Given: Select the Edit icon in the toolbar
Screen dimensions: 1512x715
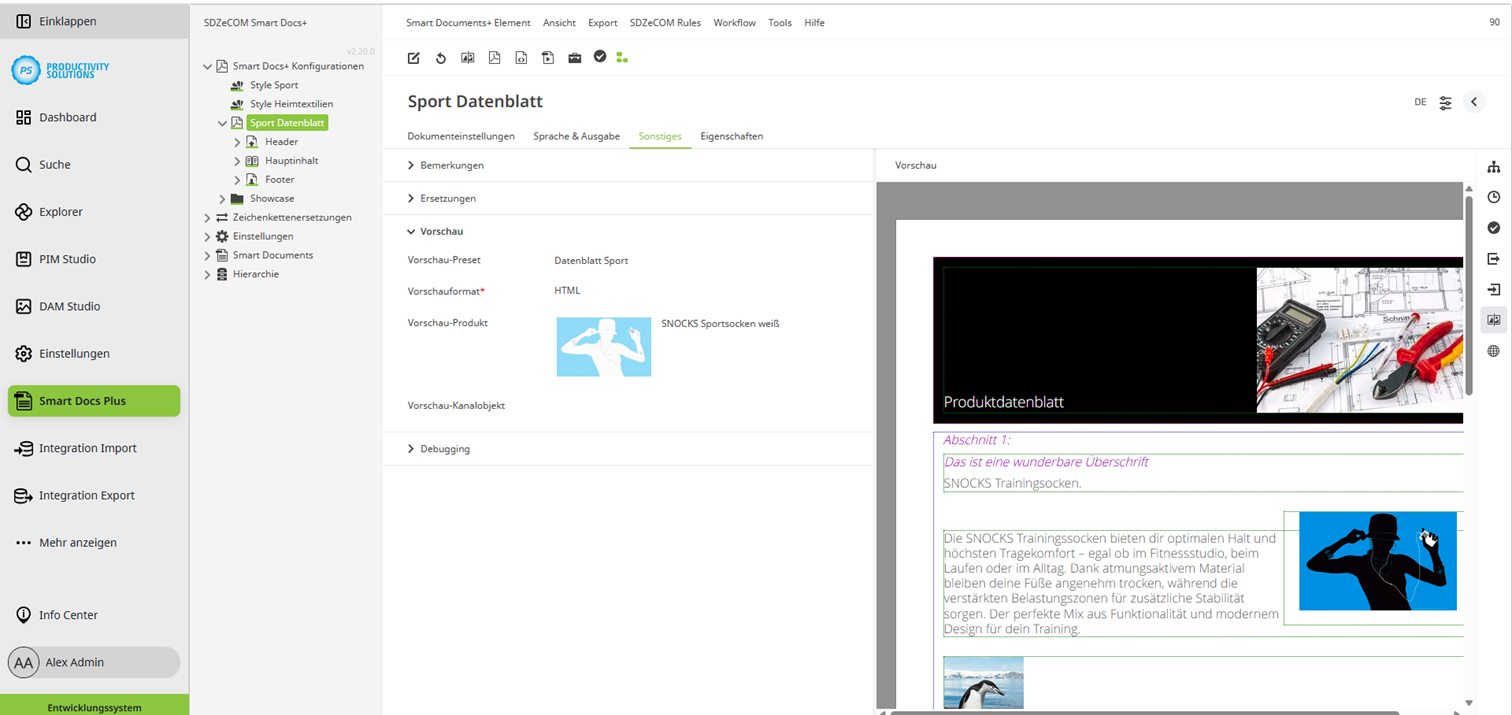Looking at the screenshot, I should pyautogui.click(x=413, y=58).
